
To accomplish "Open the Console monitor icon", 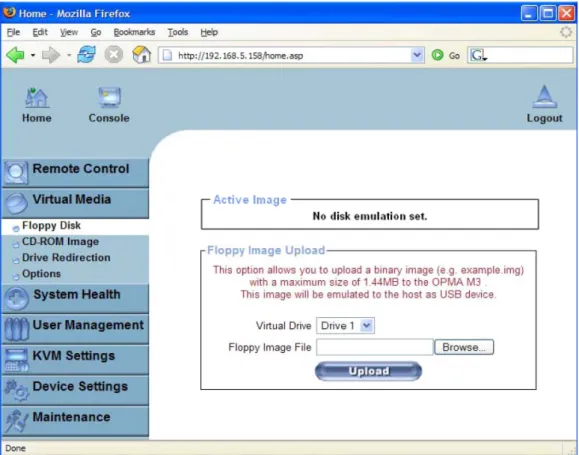I will pyautogui.click(x=109, y=97).
